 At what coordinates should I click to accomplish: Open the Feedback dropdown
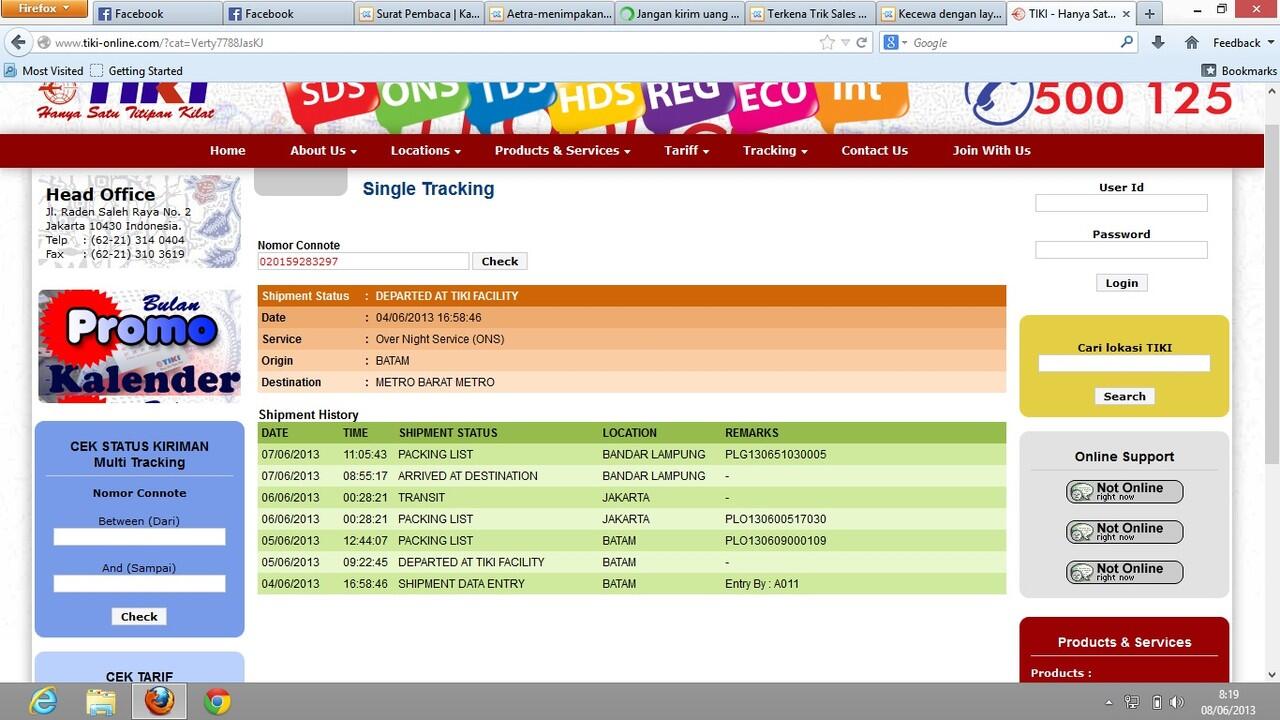(1241, 42)
